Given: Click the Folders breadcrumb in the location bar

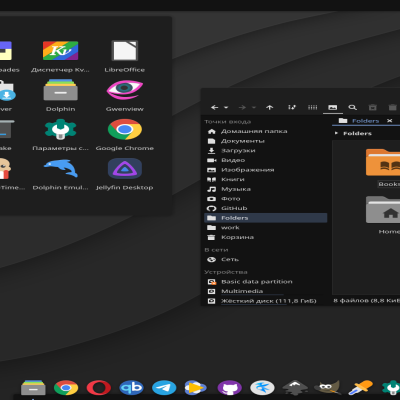Looking at the screenshot, I should pyautogui.click(x=357, y=133).
